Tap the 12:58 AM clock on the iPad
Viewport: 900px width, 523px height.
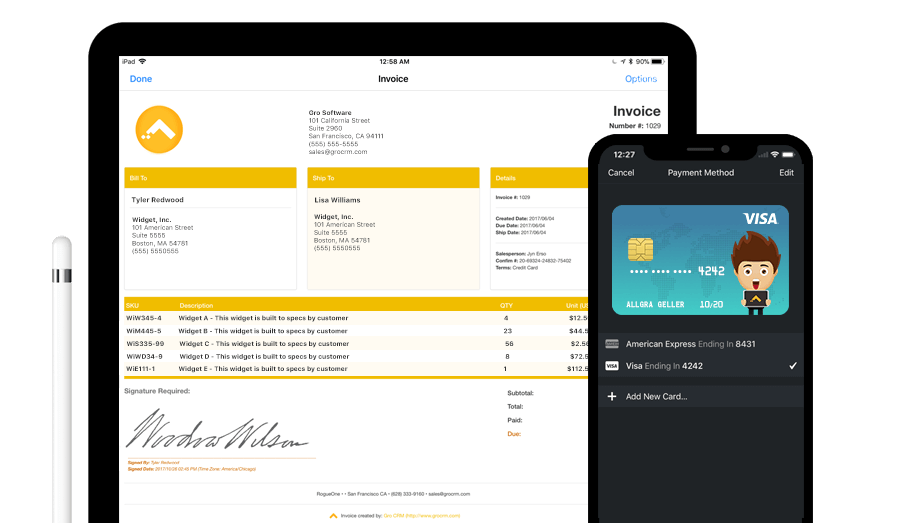(394, 61)
